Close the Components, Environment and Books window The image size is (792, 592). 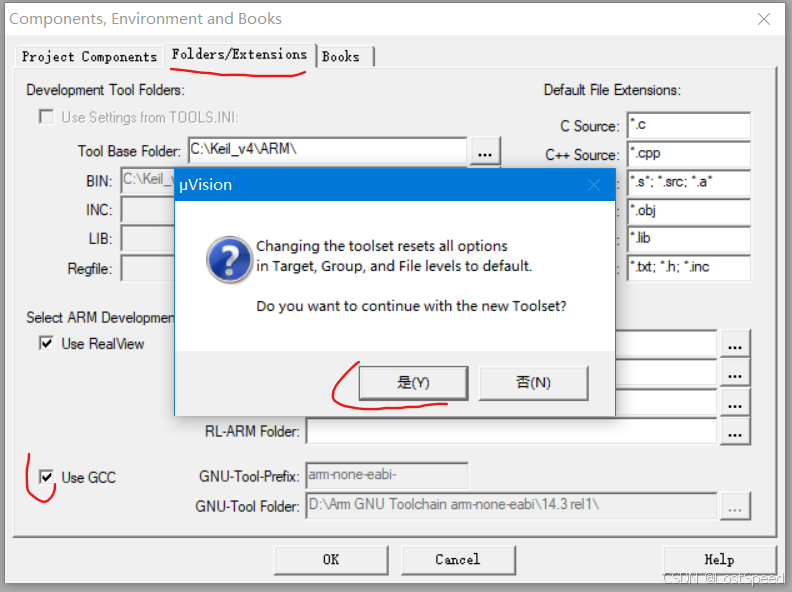pos(764,19)
